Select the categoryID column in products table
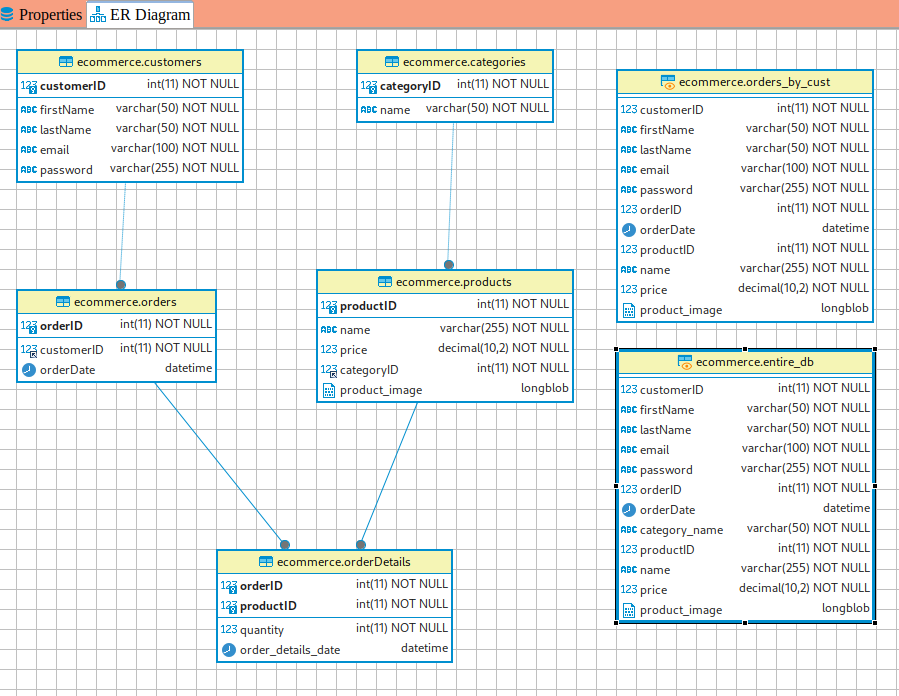The image size is (899, 696). pyautogui.click(x=369, y=370)
